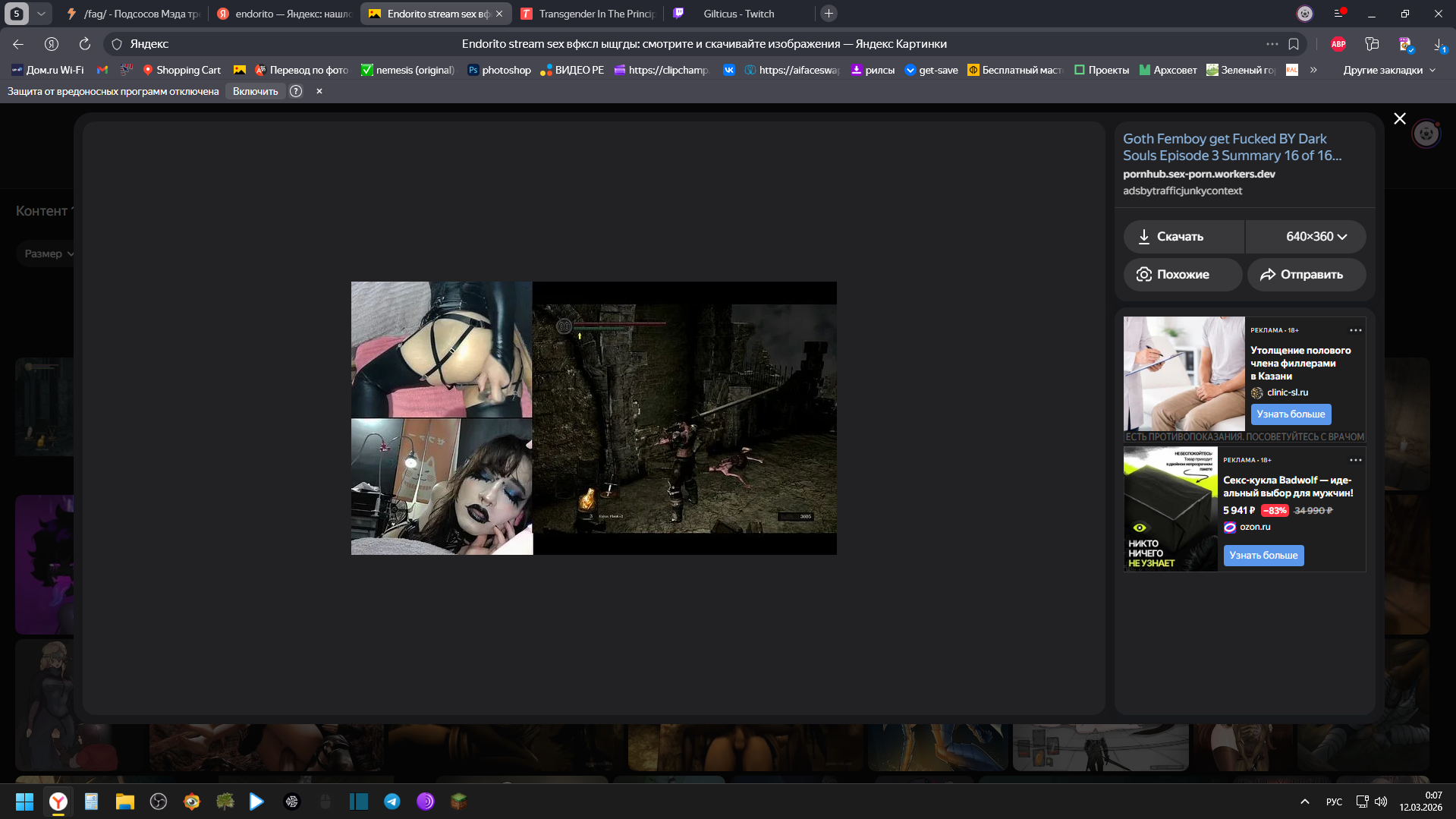Bookmark this page with the bookmark icon
The width and height of the screenshot is (1456, 819).
click(x=1294, y=44)
